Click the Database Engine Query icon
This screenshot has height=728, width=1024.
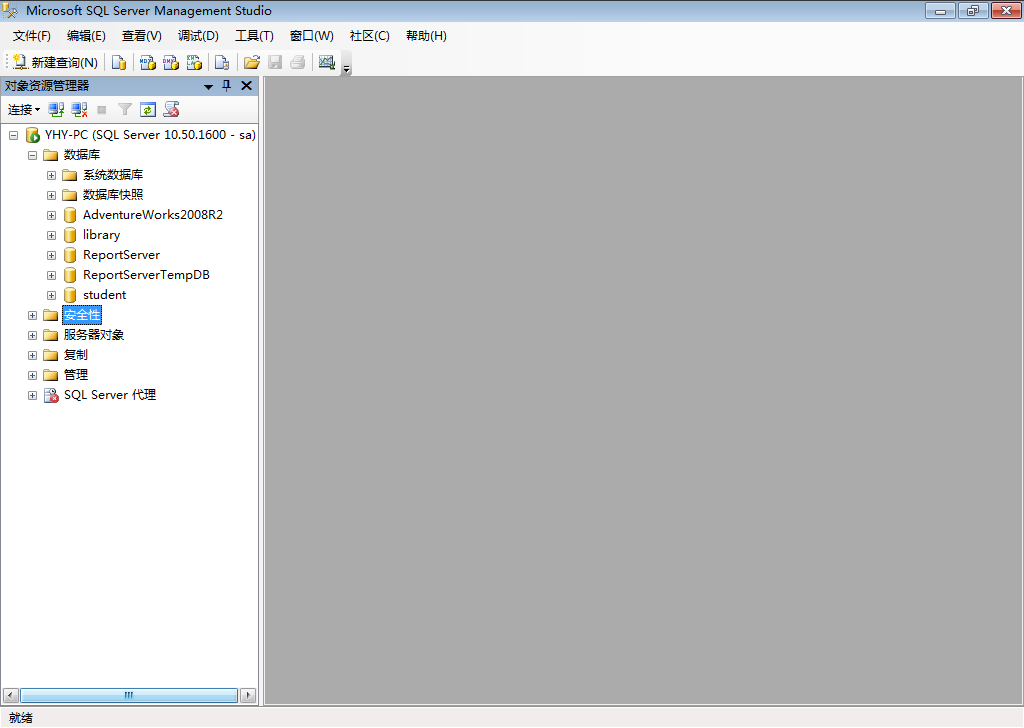click(x=119, y=62)
